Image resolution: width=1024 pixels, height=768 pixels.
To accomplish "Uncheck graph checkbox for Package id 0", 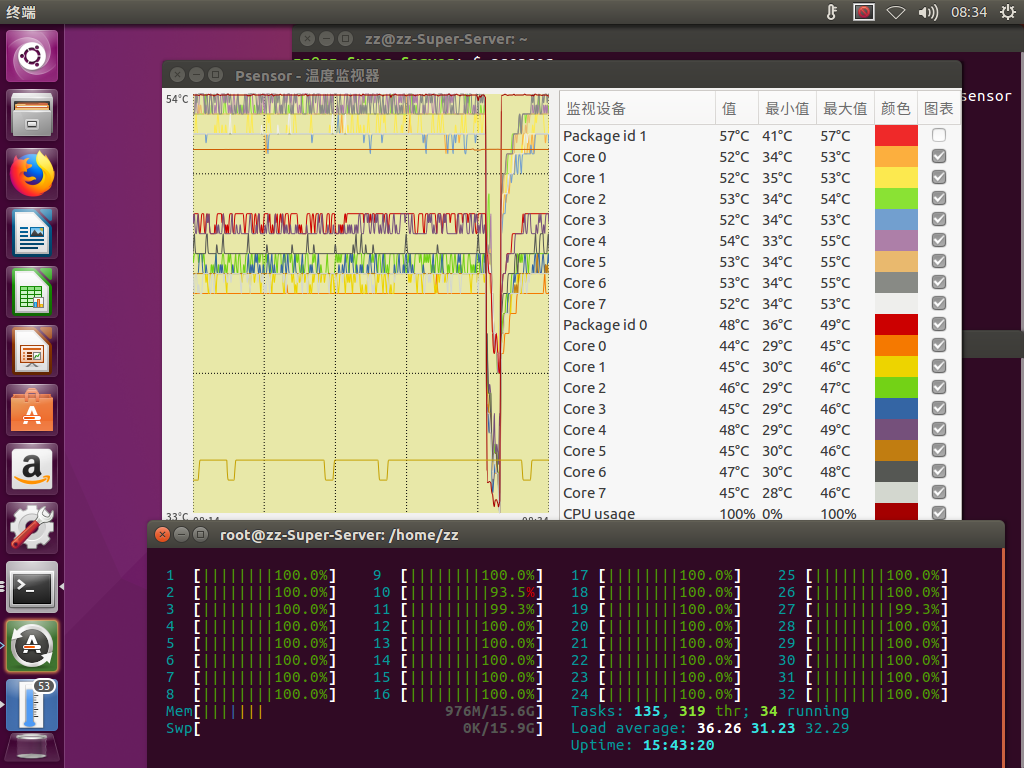I will [938, 325].
